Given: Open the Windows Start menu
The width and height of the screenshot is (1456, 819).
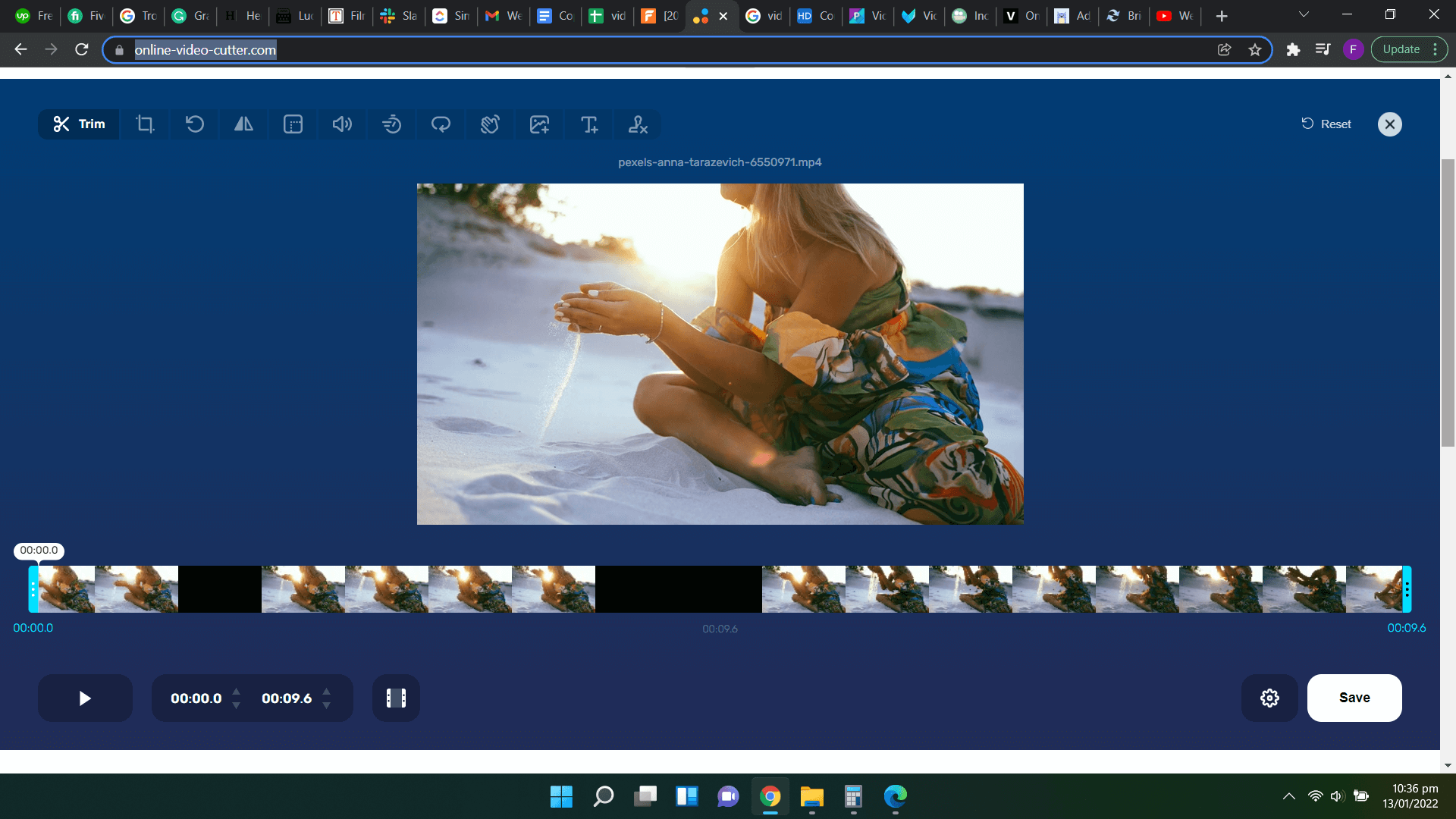Looking at the screenshot, I should click(x=561, y=796).
